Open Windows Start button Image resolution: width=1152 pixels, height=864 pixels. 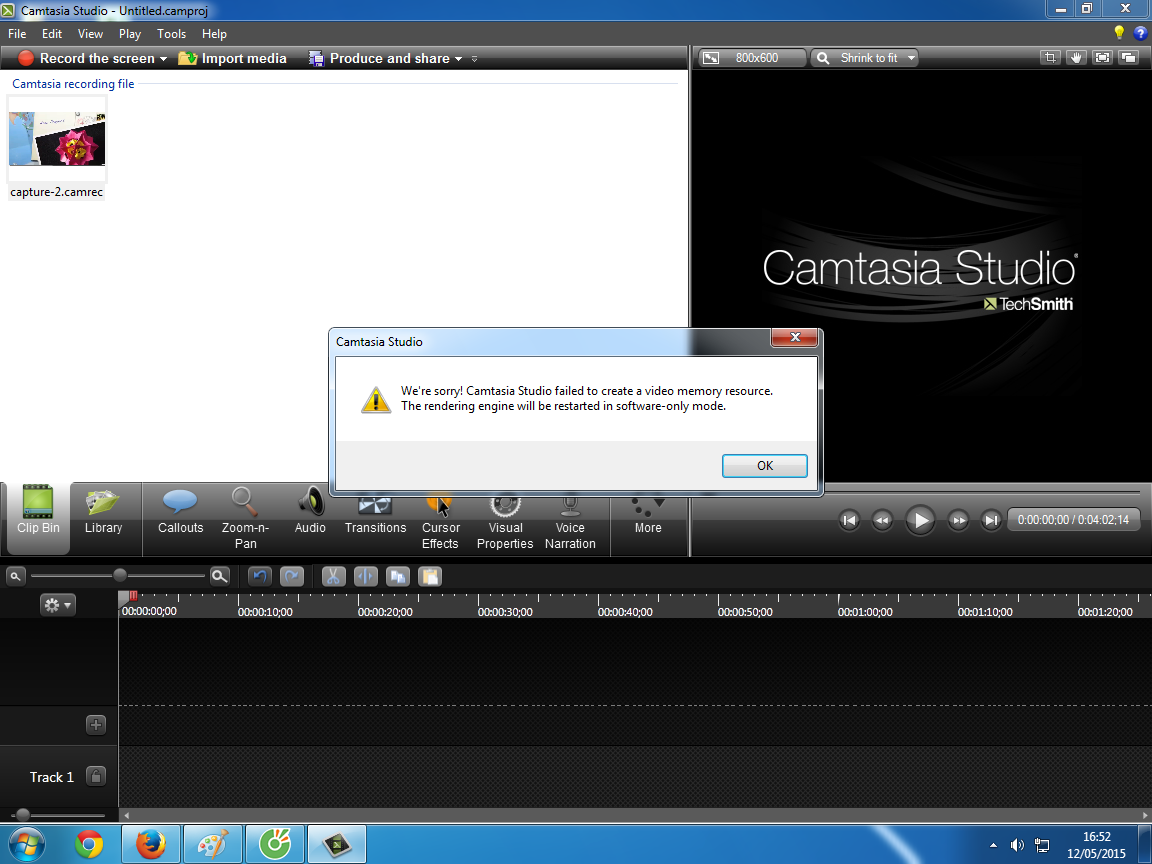tap(26, 844)
